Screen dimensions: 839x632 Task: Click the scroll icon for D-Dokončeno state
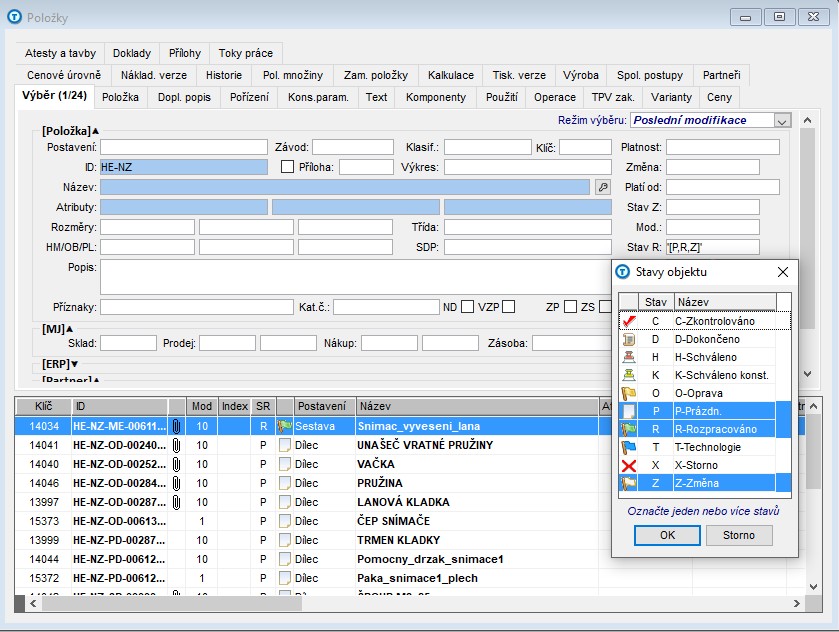coord(629,339)
